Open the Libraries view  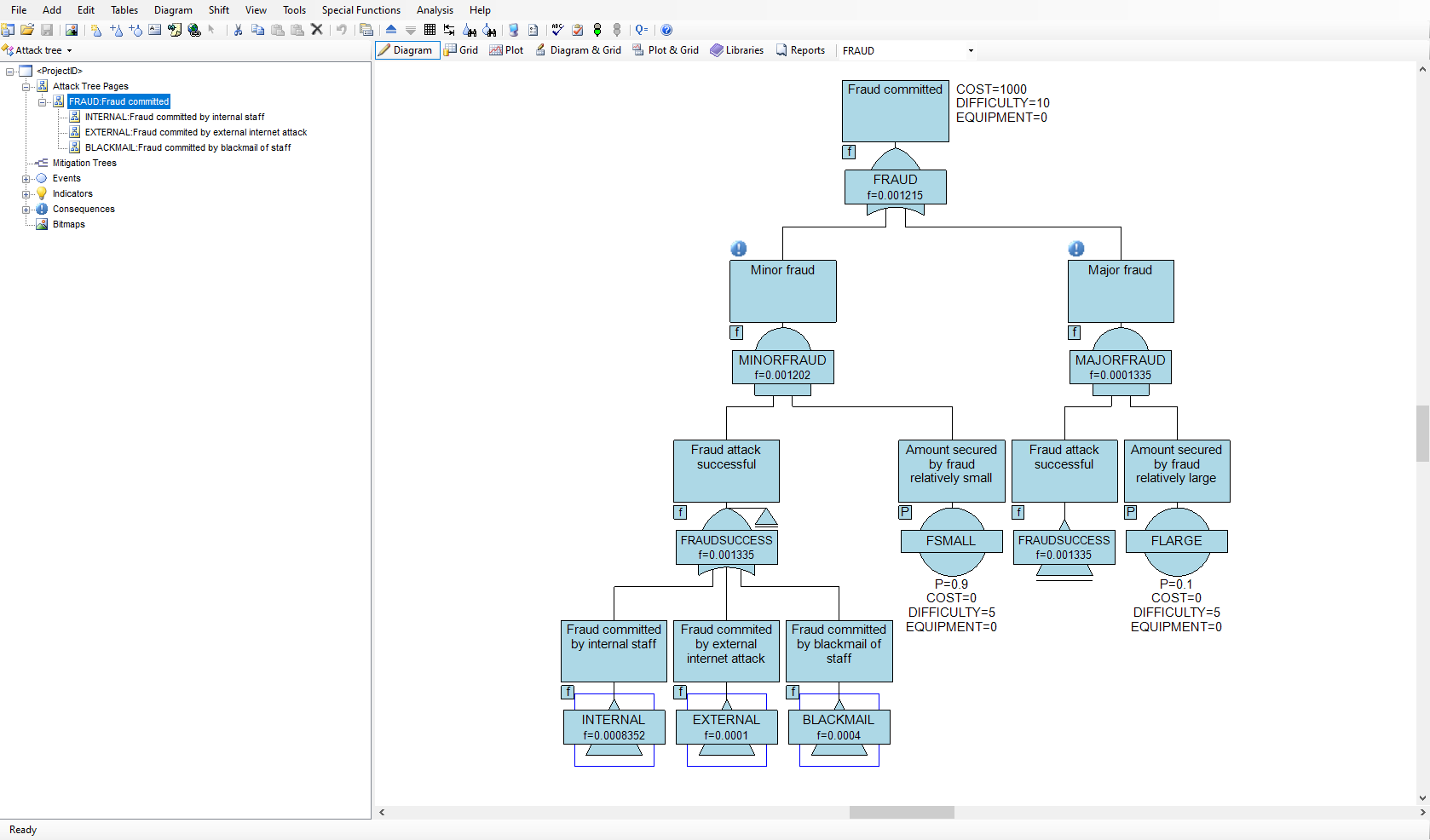[737, 50]
